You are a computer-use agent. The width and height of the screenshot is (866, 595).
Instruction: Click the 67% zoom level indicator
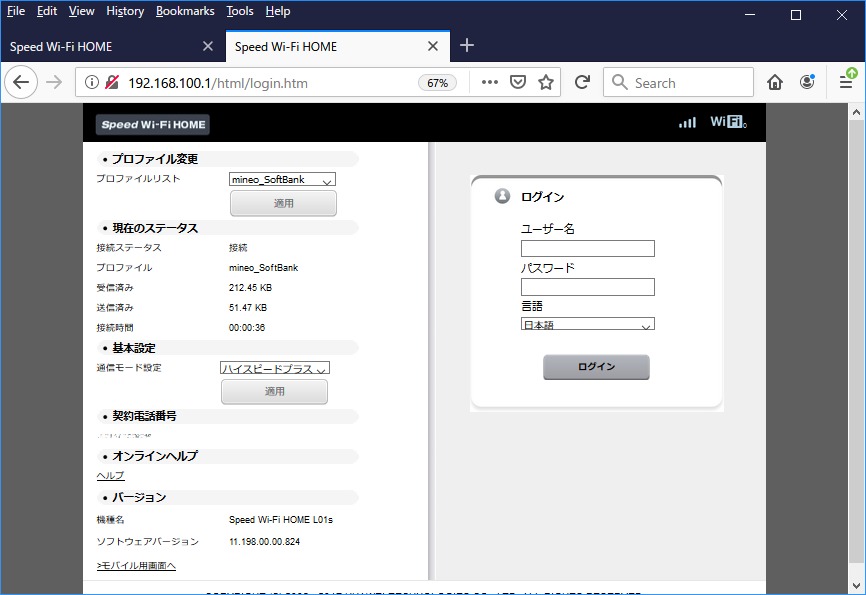tap(437, 83)
